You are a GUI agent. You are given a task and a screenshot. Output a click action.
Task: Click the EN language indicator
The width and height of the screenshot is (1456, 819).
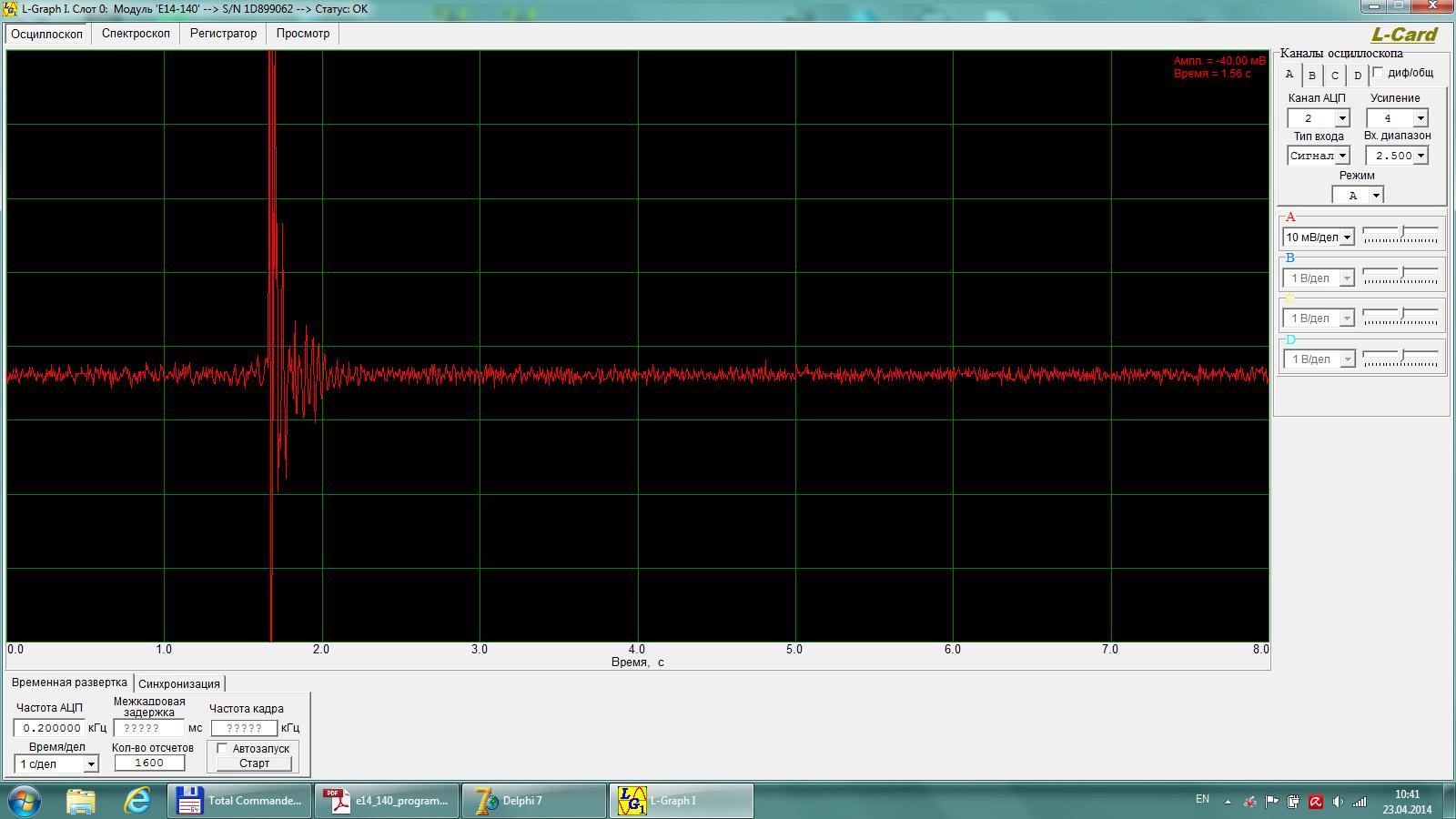tap(1202, 799)
